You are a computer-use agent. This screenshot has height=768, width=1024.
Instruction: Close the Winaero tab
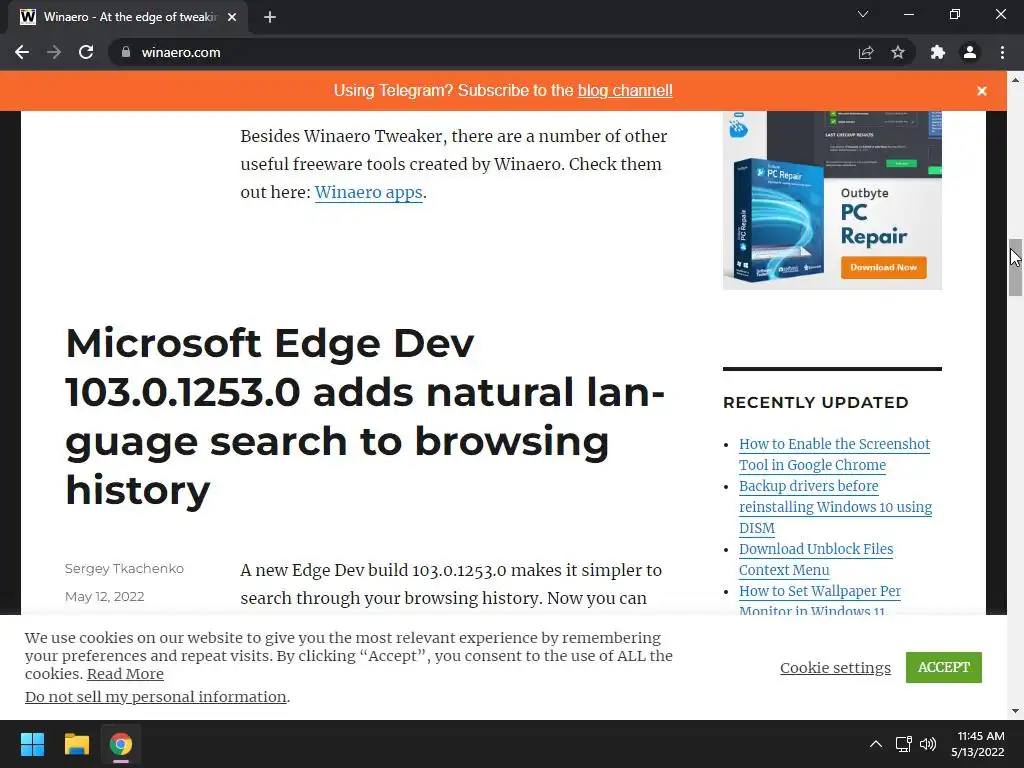232,17
